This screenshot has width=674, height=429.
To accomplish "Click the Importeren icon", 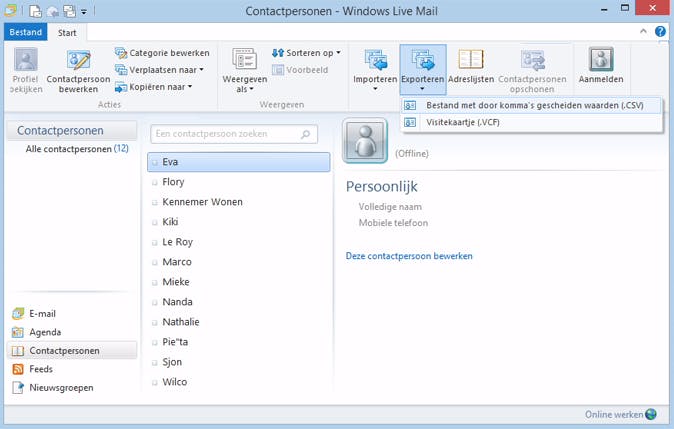I will (375, 59).
